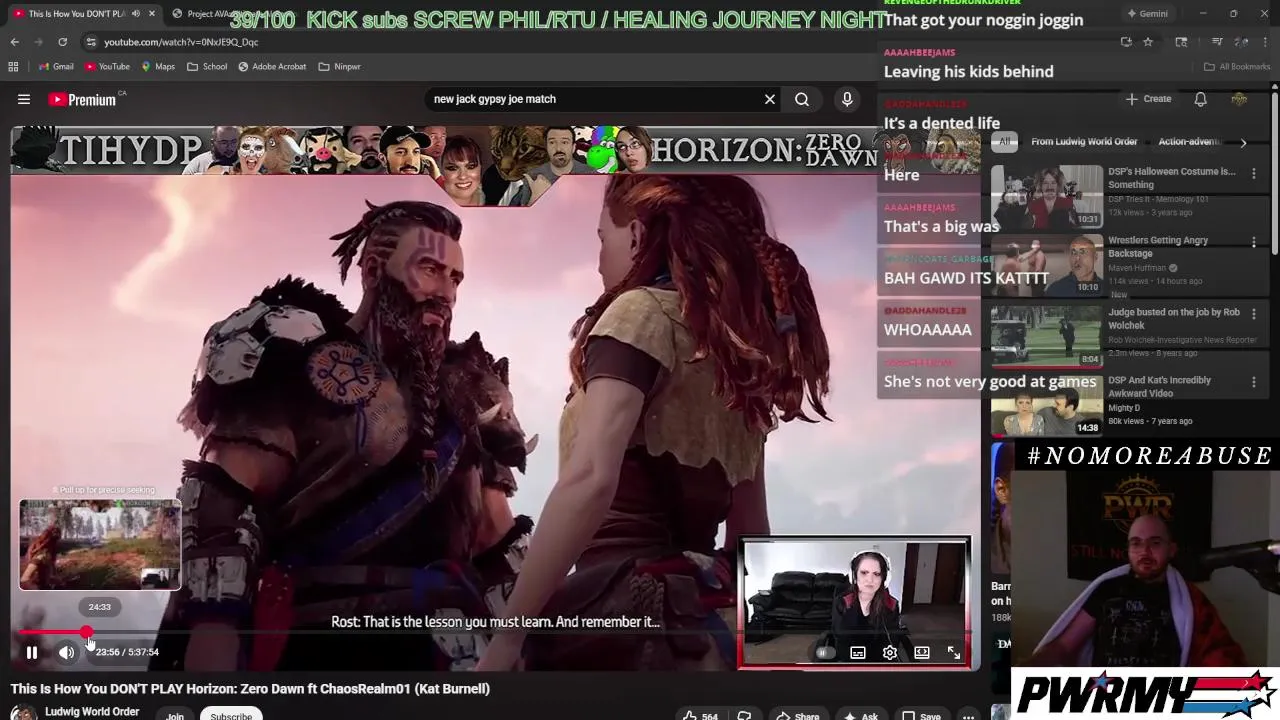Open 'Judge busted on the job' video thumbnail
The width and height of the screenshot is (1280, 720).
[x=1047, y=335]
